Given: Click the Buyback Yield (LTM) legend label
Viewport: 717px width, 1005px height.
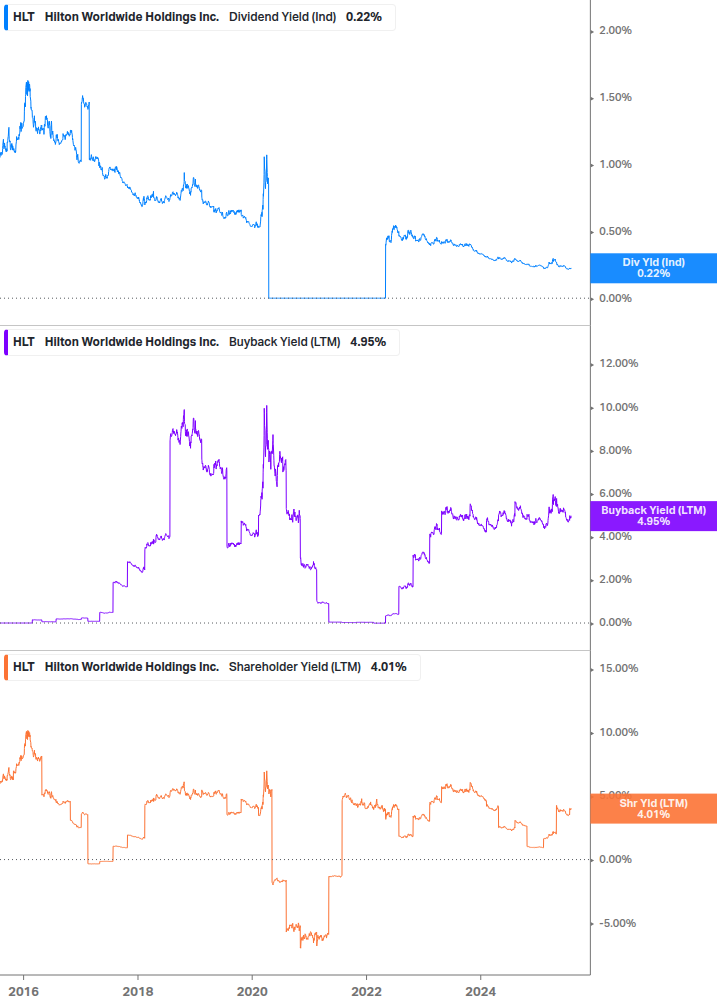Looking at the screenshot, I should pyautogui.click(x=284, y=342).
